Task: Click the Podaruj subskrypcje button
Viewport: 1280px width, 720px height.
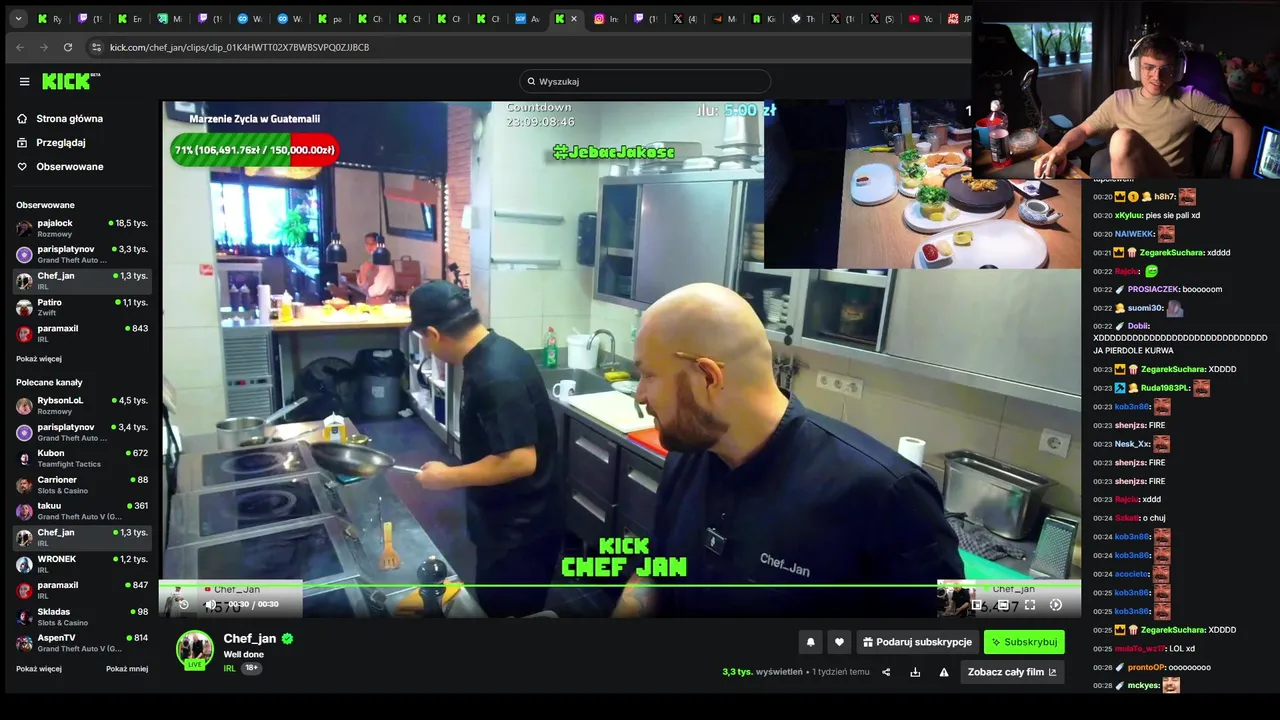Action: click(x=917, y=642)
